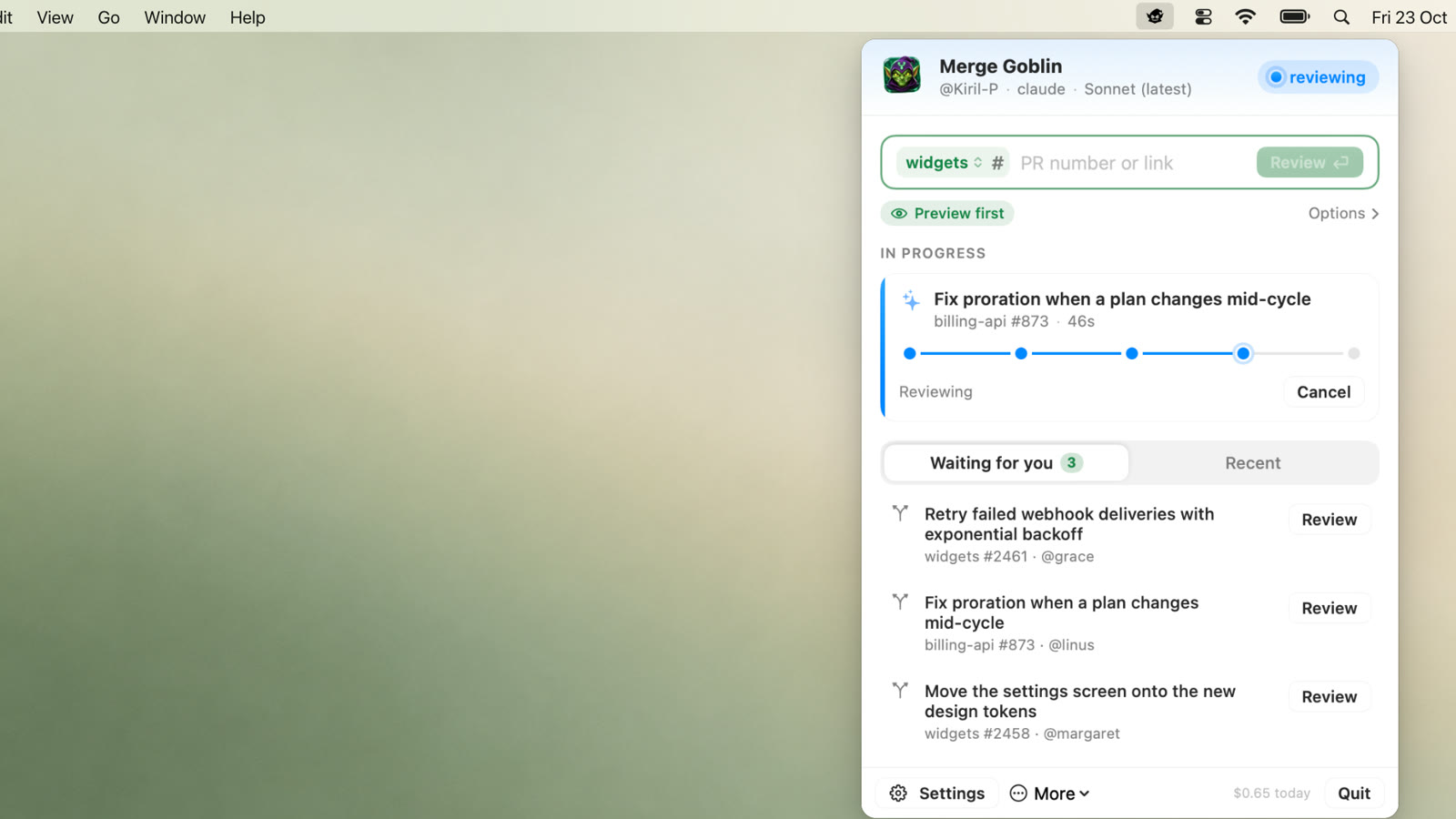Click the battery status icon
Screen dimensions: 1456x819
[x=1294, y=16]
